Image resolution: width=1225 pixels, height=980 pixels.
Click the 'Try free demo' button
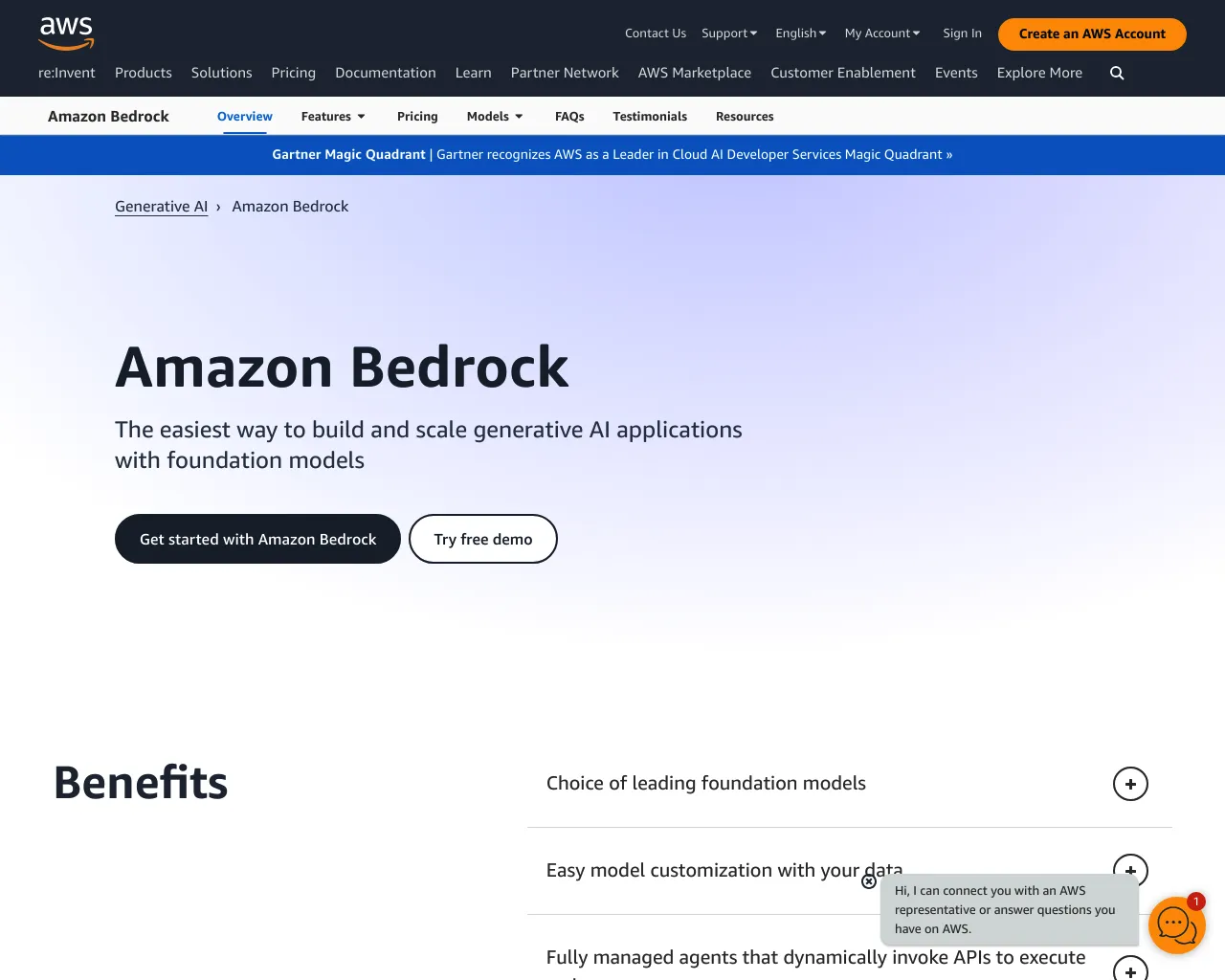[482, 539]
